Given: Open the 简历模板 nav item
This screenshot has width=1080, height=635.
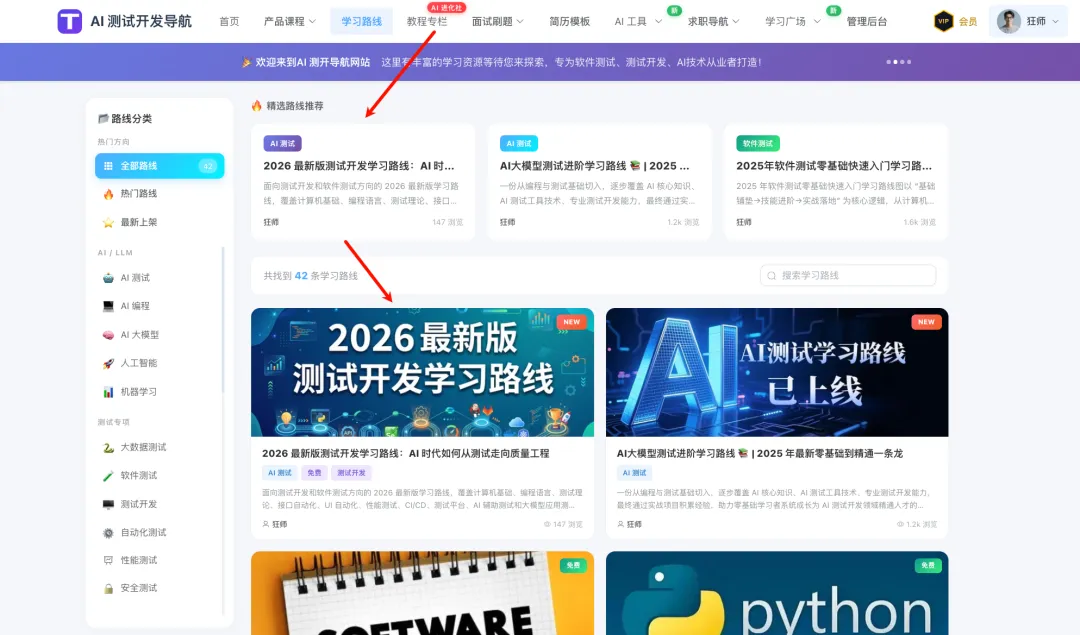Looking at the screenshot, I should point(570,21).
